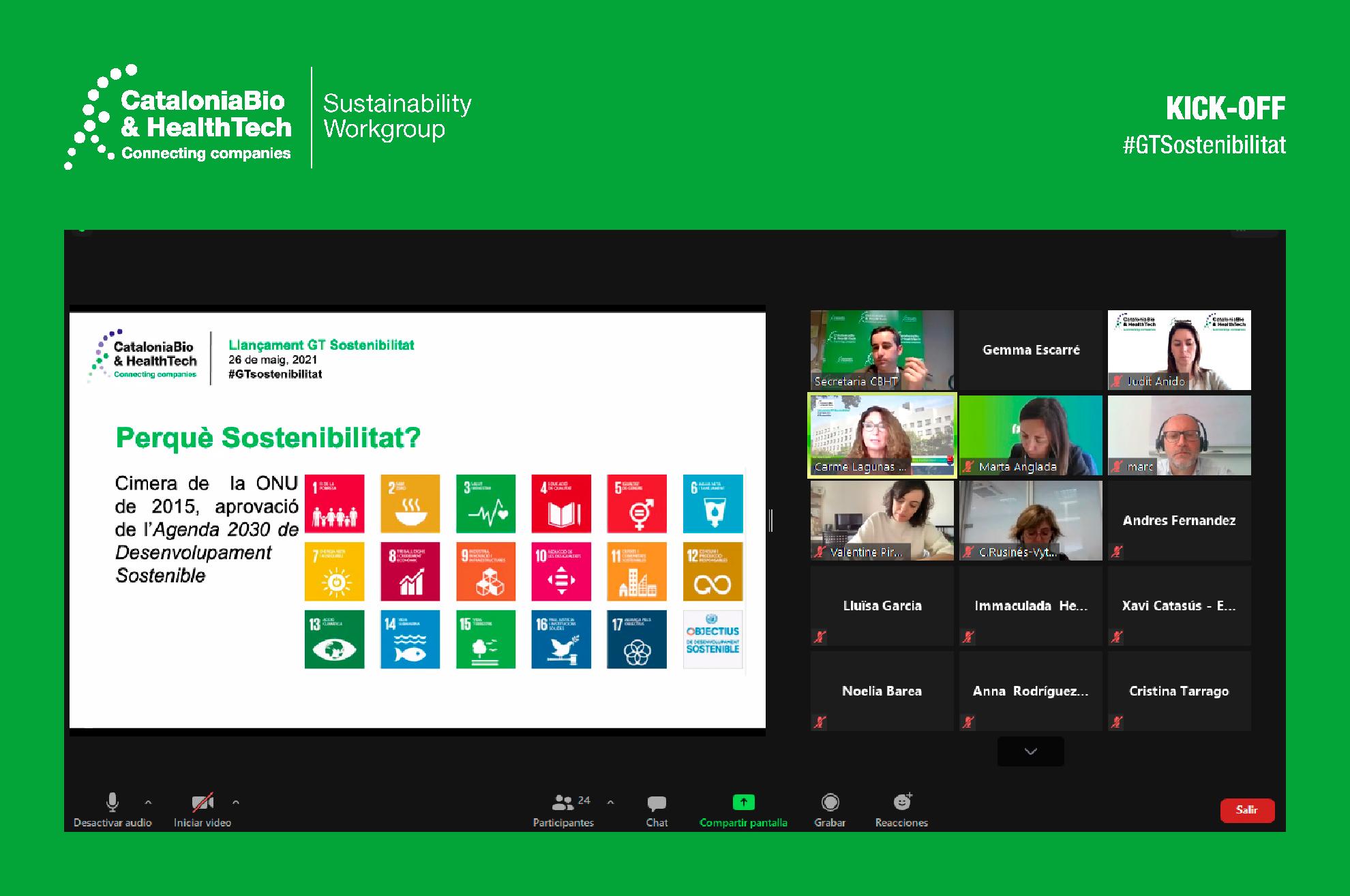
Task: Click SDG 12 infinity loop icon
Action: (712, 571)
